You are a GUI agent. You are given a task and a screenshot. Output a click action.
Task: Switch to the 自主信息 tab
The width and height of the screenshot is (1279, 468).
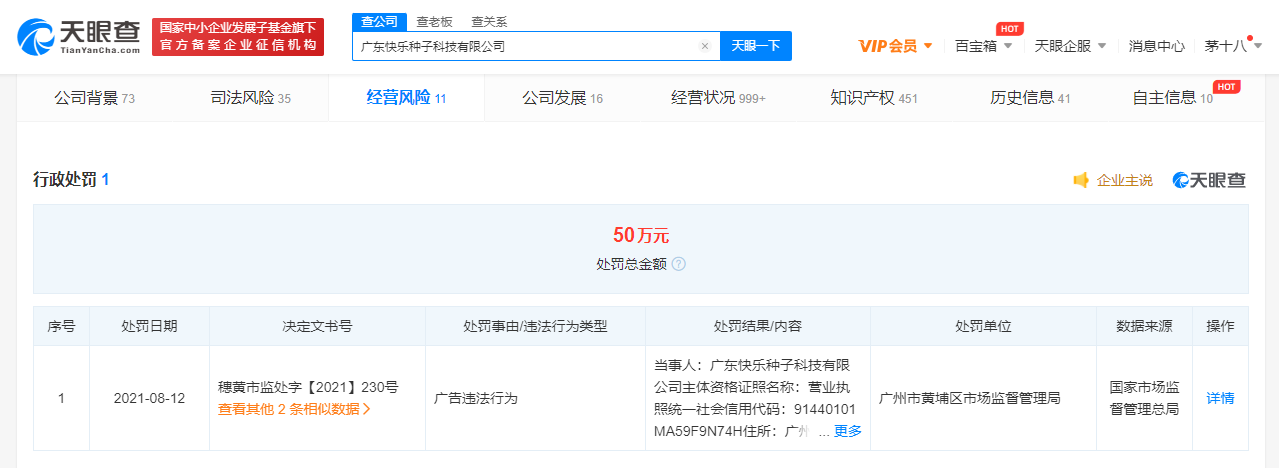(x=1172, y=98)
